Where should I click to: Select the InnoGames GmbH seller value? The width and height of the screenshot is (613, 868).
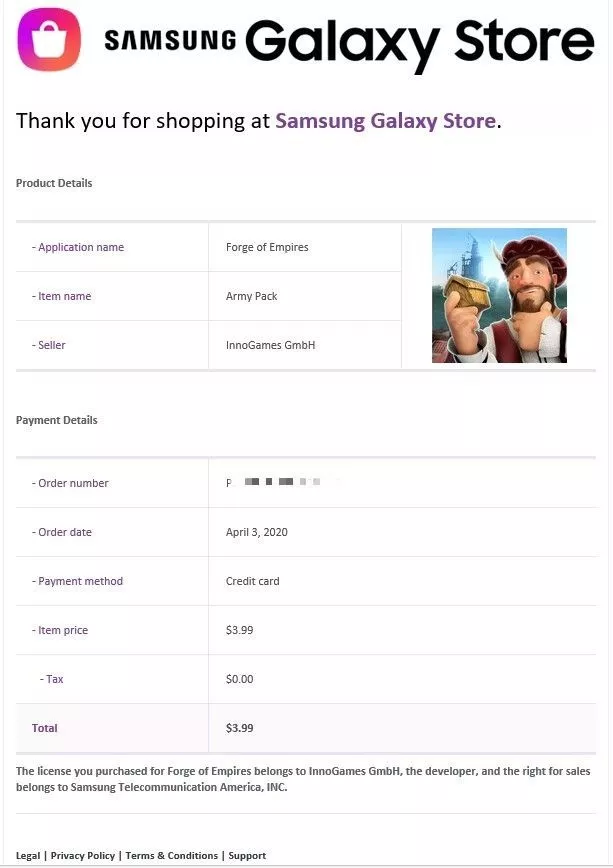click(270, 345)
